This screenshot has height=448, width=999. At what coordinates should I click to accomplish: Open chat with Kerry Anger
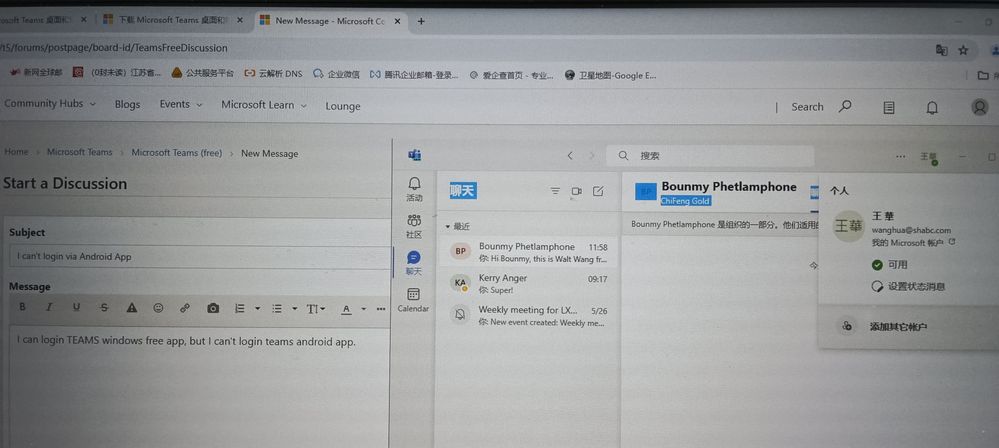[528, 284]
